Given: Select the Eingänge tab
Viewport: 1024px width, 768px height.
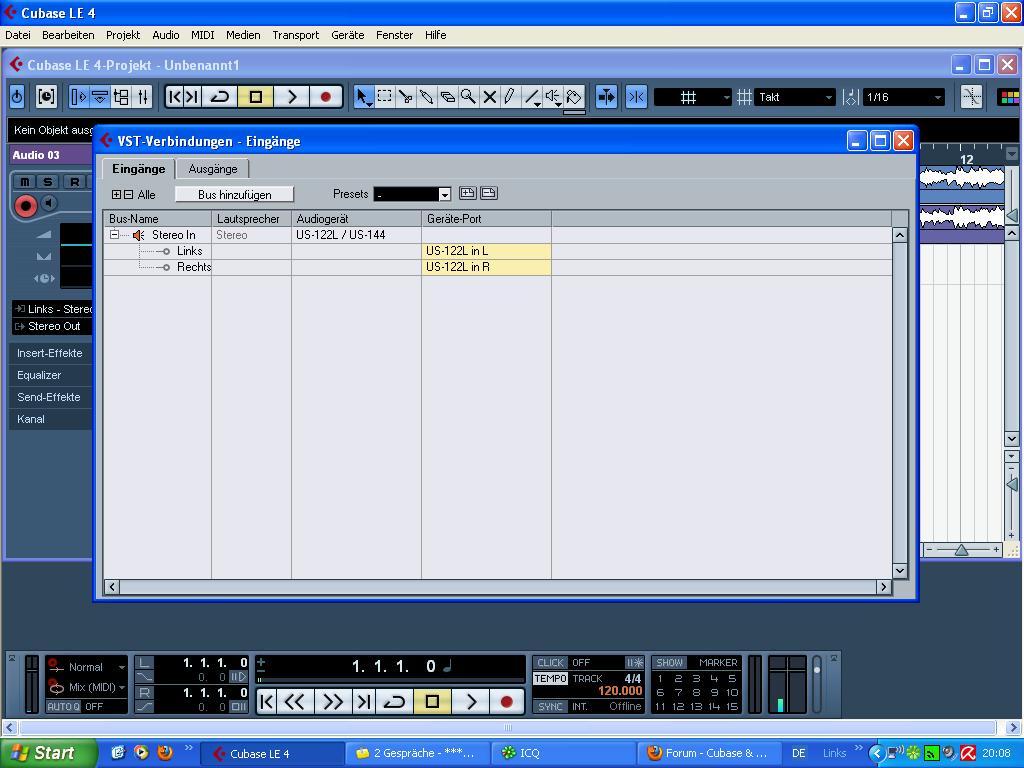Looking at the screenshot, I should [x=138, y=168].
